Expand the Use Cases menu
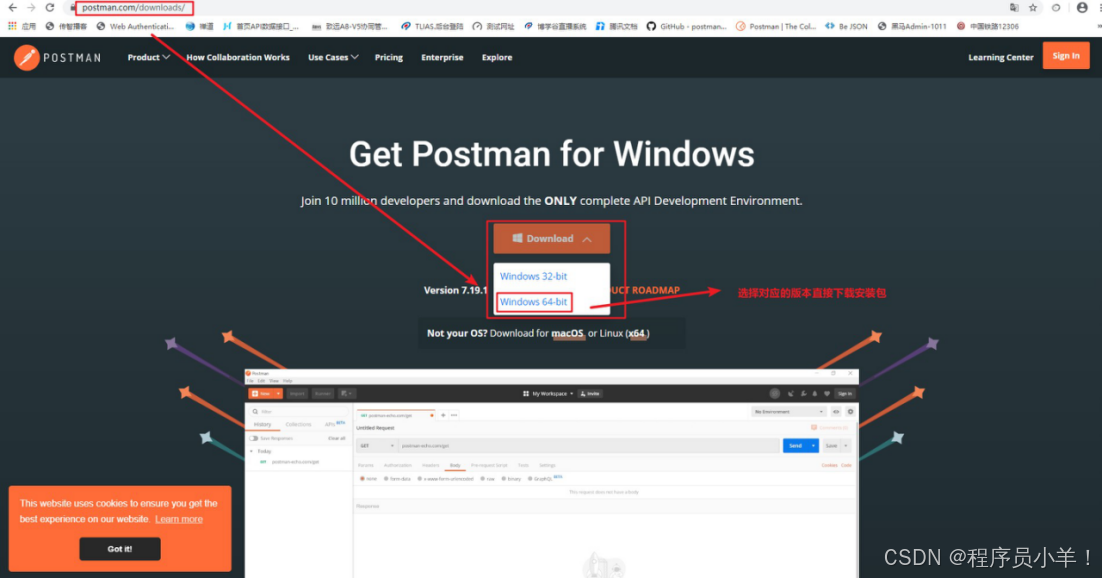The image size is (1103, 578). pyautogui.click(x=333, y=58)
